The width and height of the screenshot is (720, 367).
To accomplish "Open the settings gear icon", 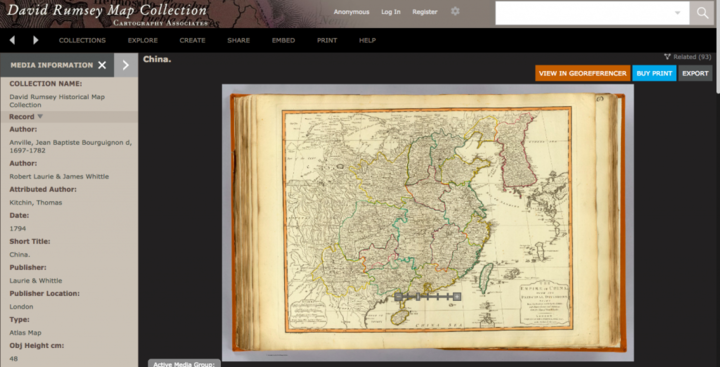I will coord(455,11).
